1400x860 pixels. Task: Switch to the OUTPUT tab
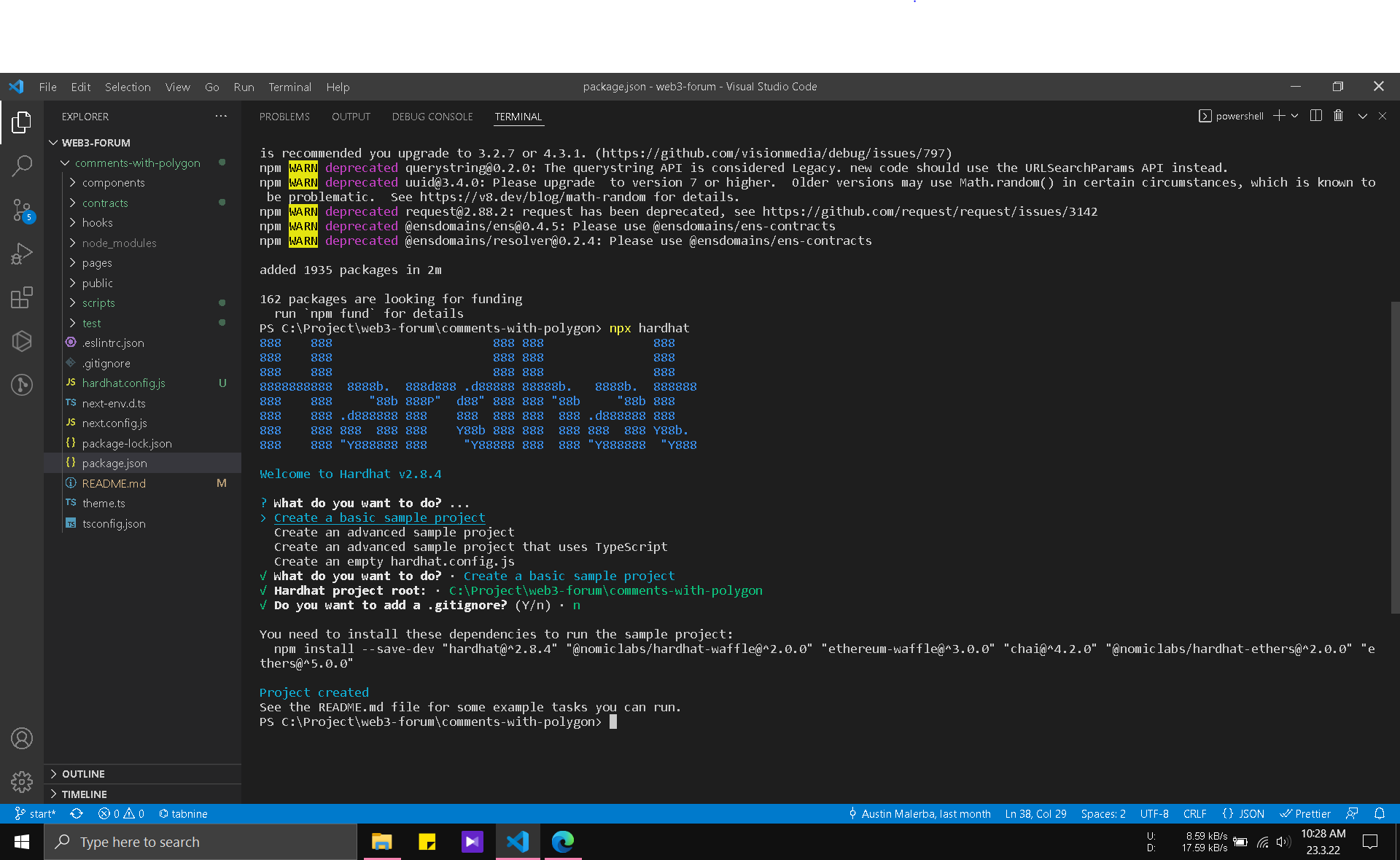351,117
